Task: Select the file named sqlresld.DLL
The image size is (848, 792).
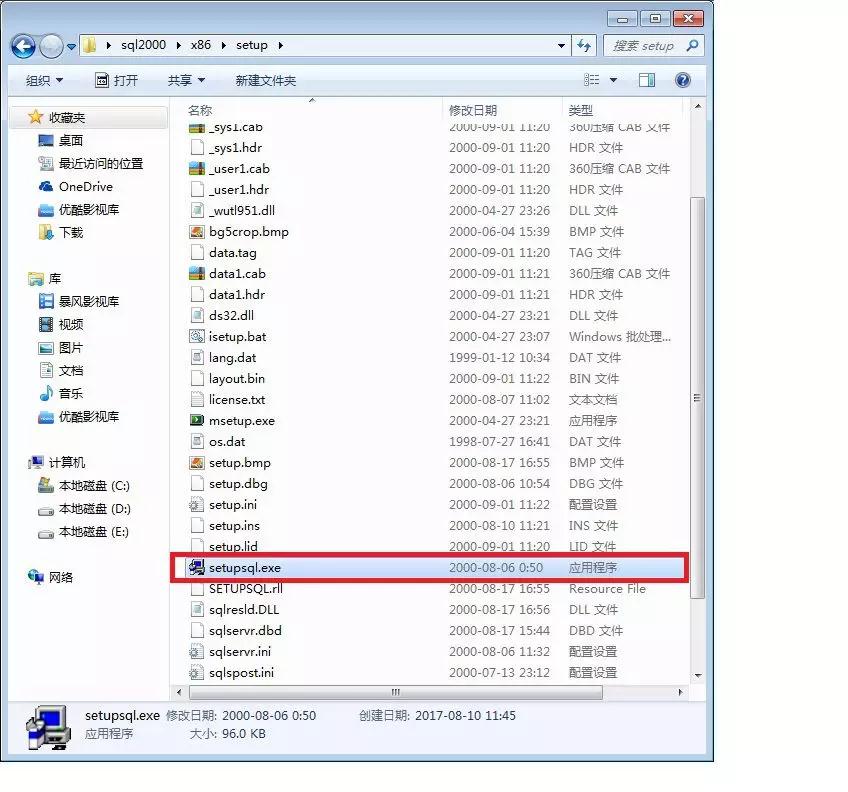Action: click(x=244, y=610)
